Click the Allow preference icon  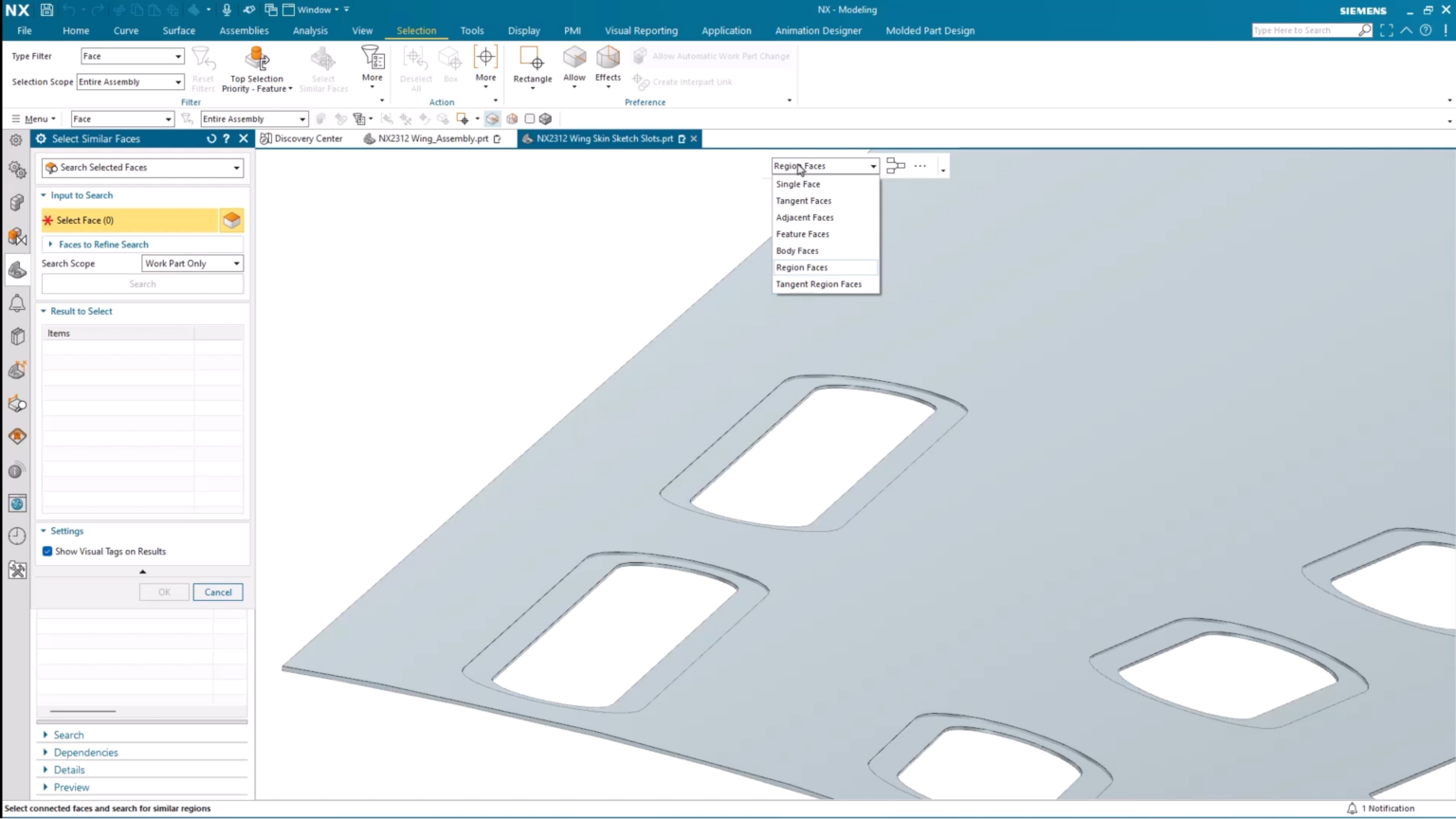click(x=574, y=59)
